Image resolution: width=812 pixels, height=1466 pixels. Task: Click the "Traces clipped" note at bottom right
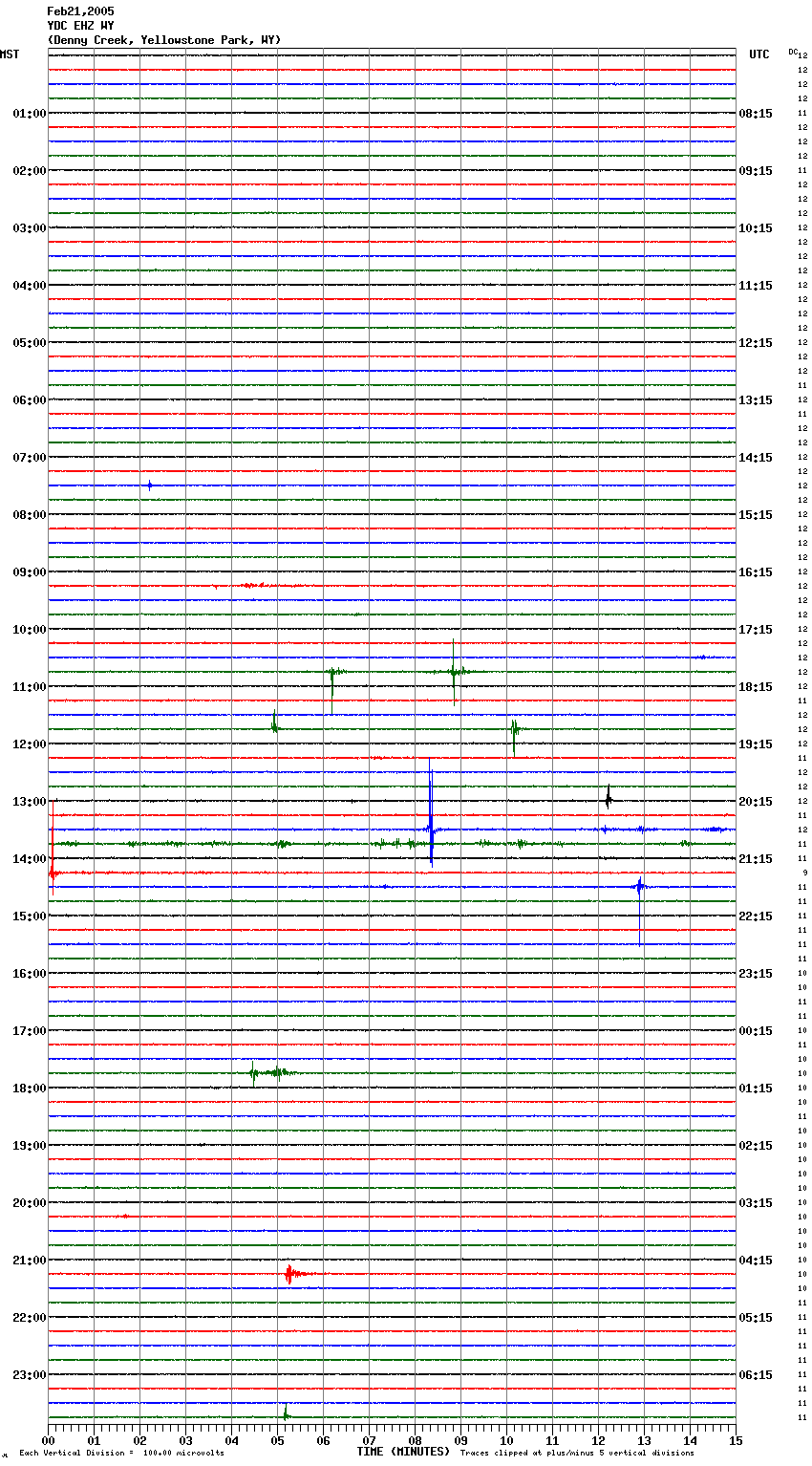pos(577,1454)
